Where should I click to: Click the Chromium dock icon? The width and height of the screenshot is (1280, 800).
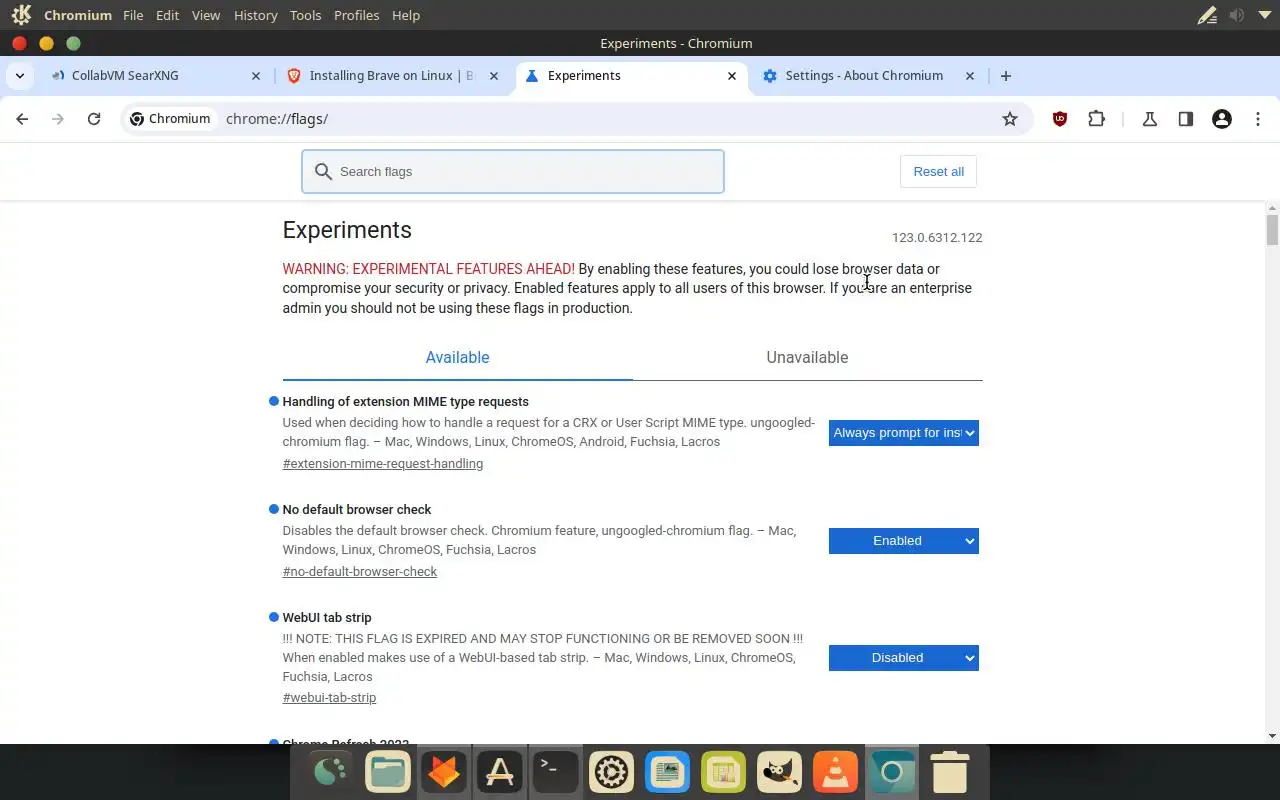point(892,773)
